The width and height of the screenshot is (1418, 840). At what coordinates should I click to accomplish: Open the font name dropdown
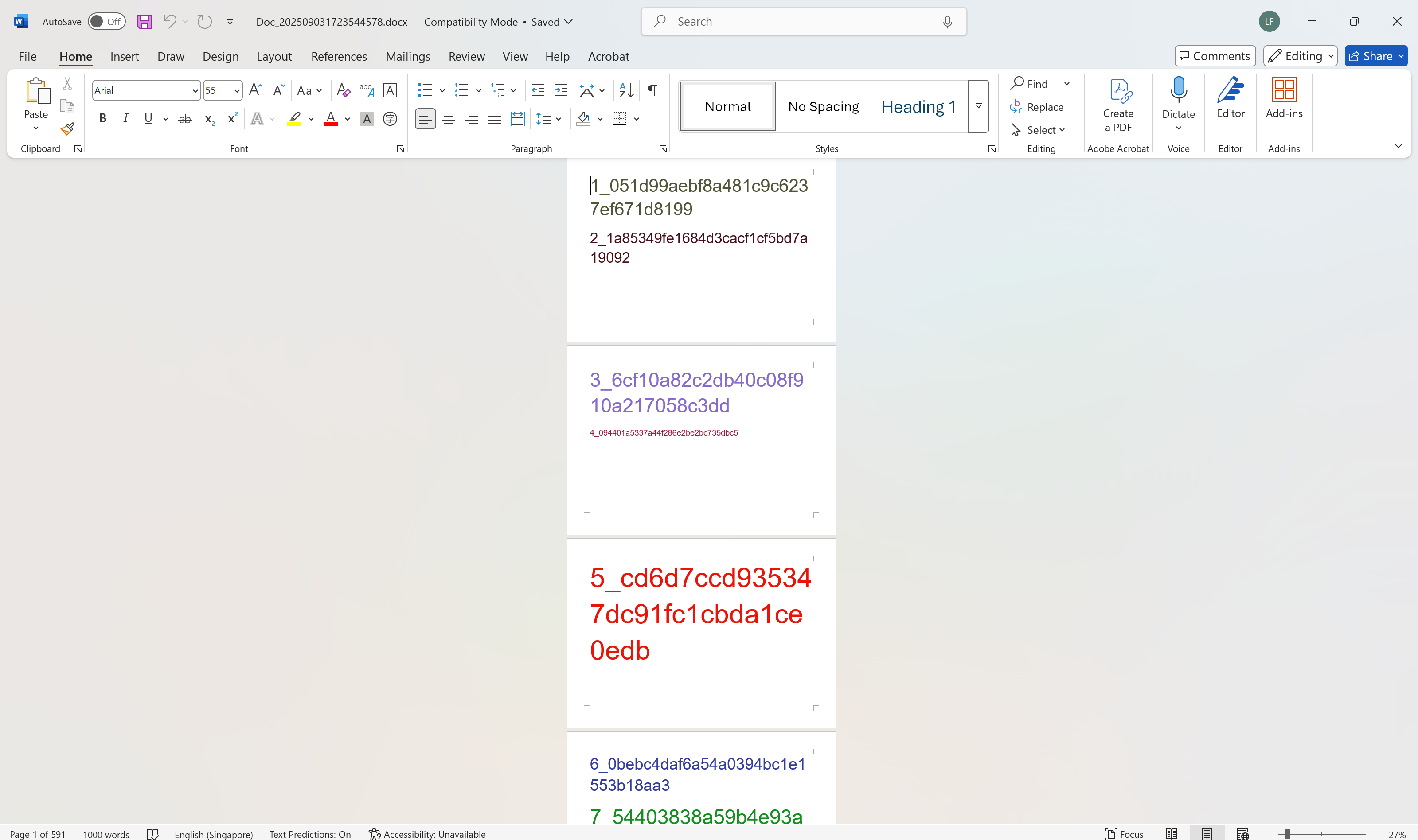coord(195,90)
